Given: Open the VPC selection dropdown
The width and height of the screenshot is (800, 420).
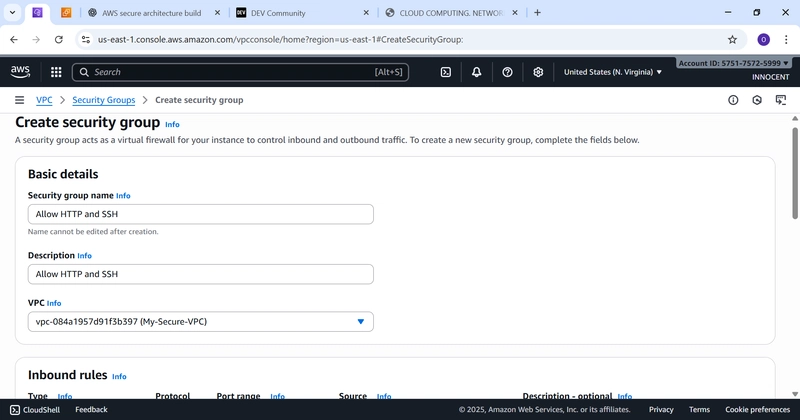Looking at the screenshot, I should 201,322.
